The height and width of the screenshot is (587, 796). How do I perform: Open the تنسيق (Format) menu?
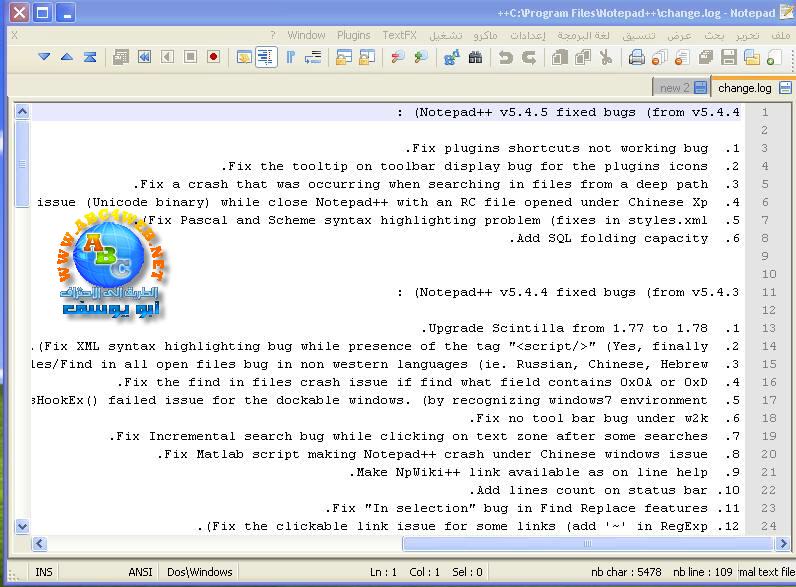point(639,35)
